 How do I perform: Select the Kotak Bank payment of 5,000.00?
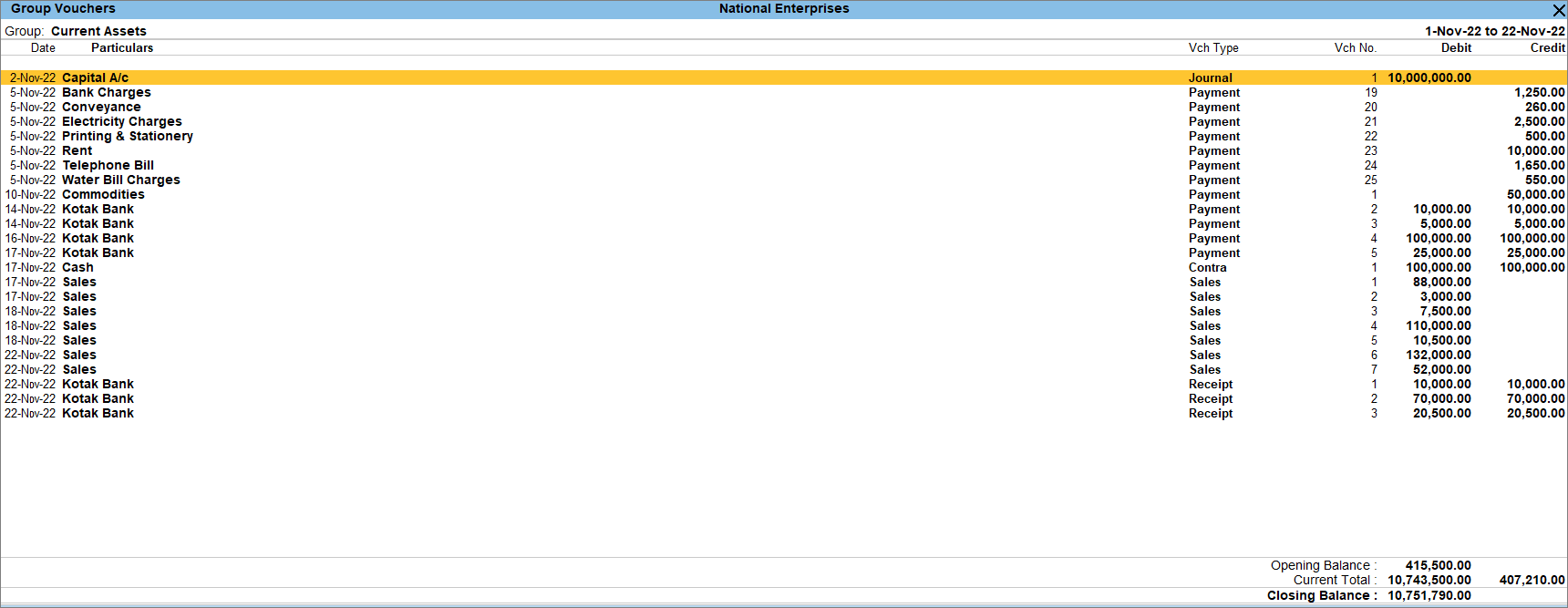[784, 223]
